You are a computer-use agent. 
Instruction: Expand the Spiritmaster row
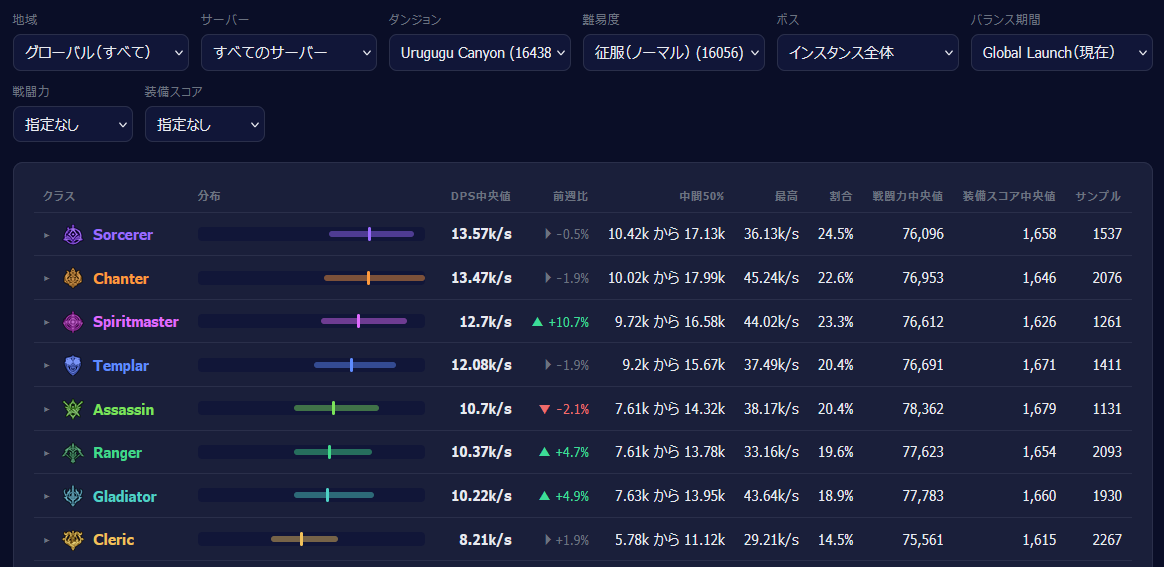(47, 322)
